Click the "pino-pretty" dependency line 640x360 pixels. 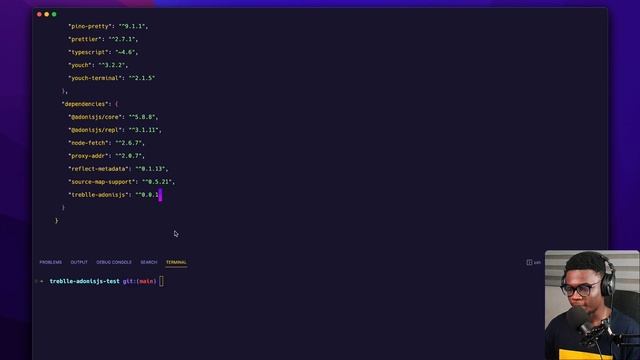click(108, 26)
